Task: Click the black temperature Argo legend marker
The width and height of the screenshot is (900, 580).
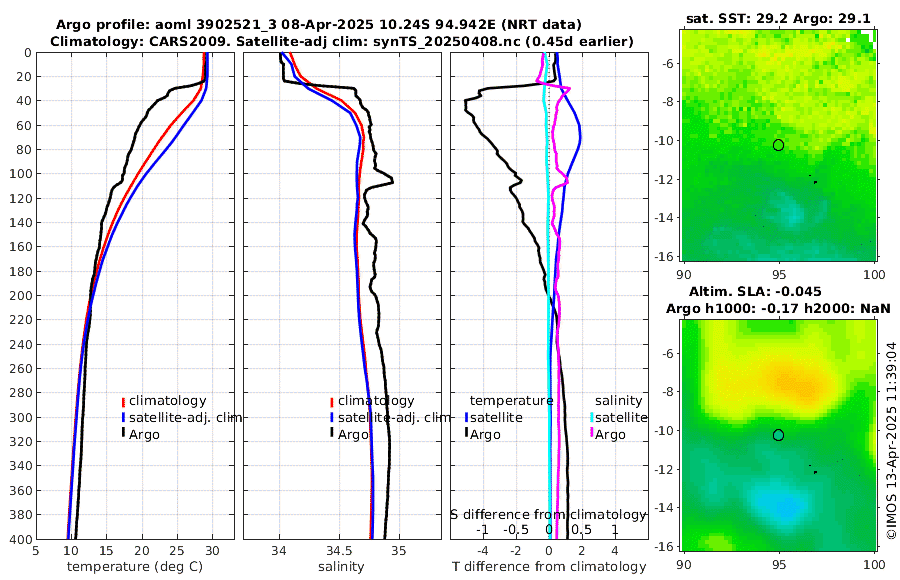Action: [x=466, y=432]
